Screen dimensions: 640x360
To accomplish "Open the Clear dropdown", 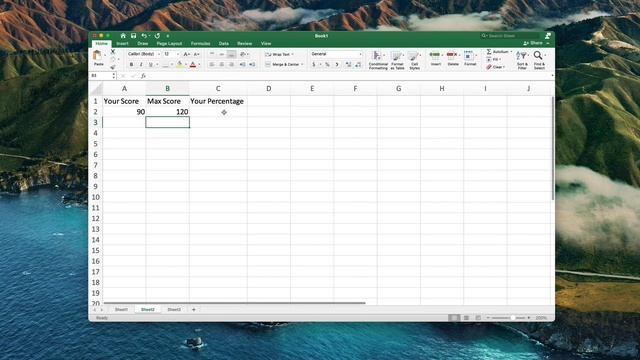I will click(496, 67).
